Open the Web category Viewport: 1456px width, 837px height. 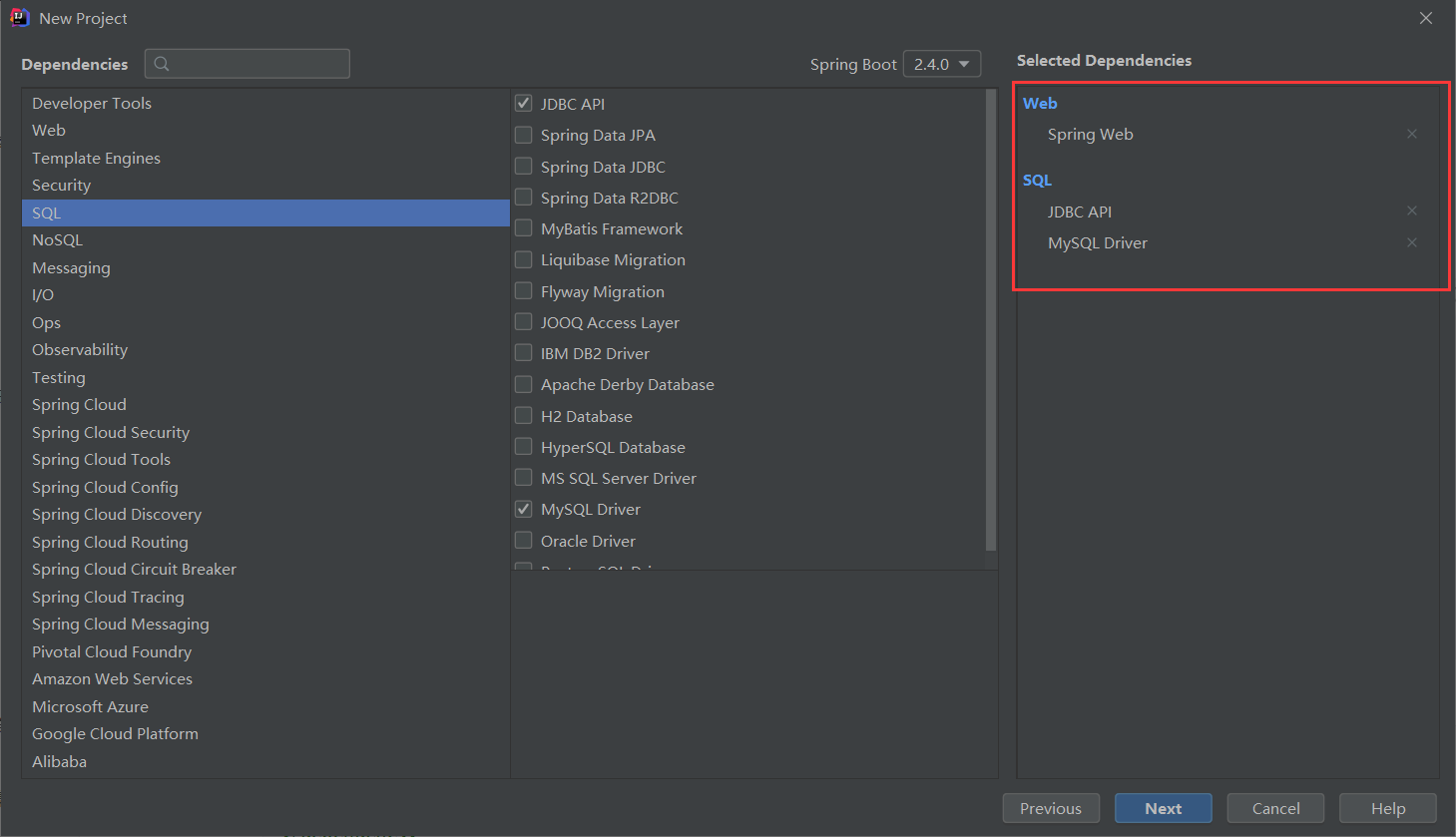tap(265, 131)
